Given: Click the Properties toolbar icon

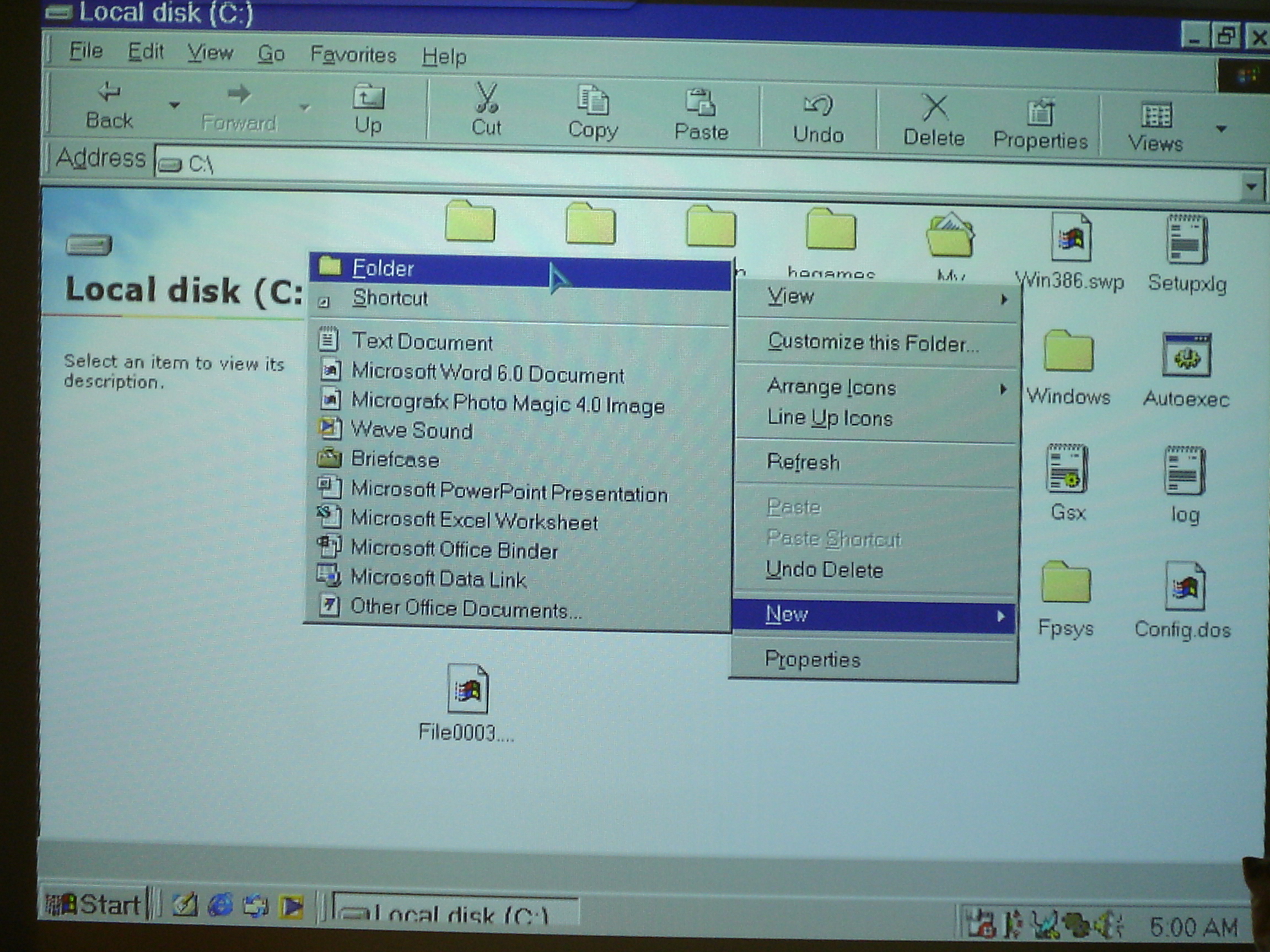Looking at the screenshot, I should pos(1040,111).
